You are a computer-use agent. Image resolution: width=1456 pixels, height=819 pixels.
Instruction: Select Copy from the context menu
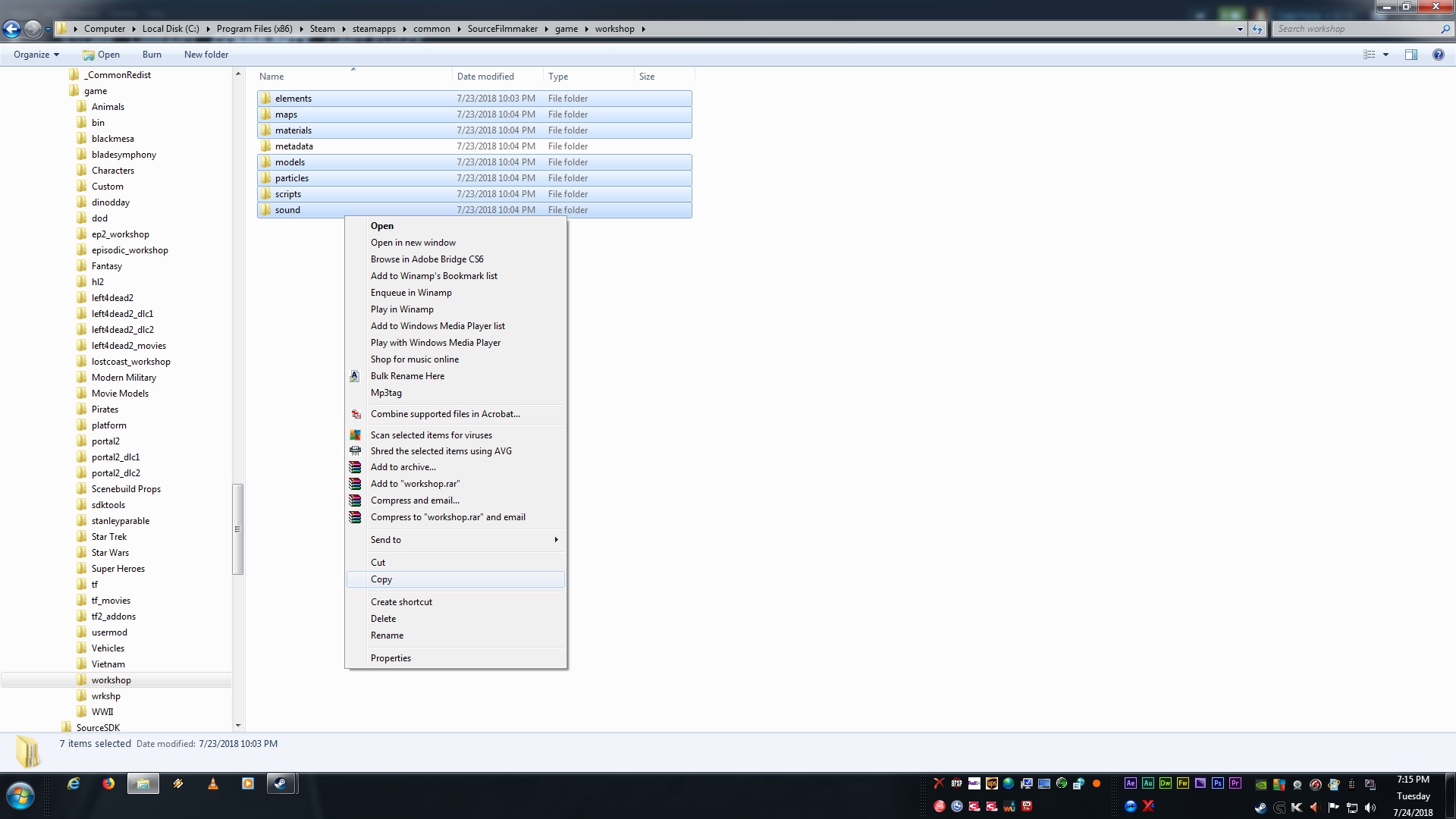381,579
